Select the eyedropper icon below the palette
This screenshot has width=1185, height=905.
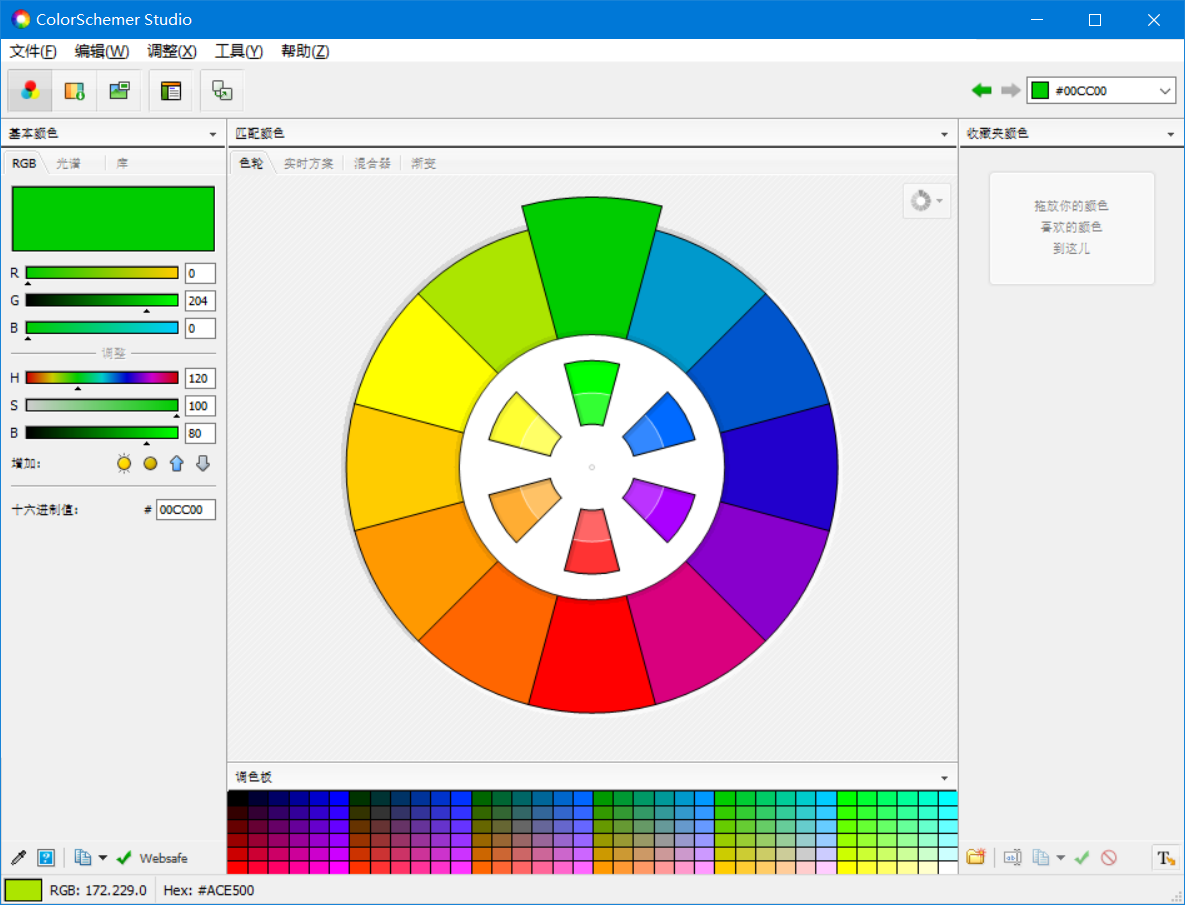click(17, 857)
